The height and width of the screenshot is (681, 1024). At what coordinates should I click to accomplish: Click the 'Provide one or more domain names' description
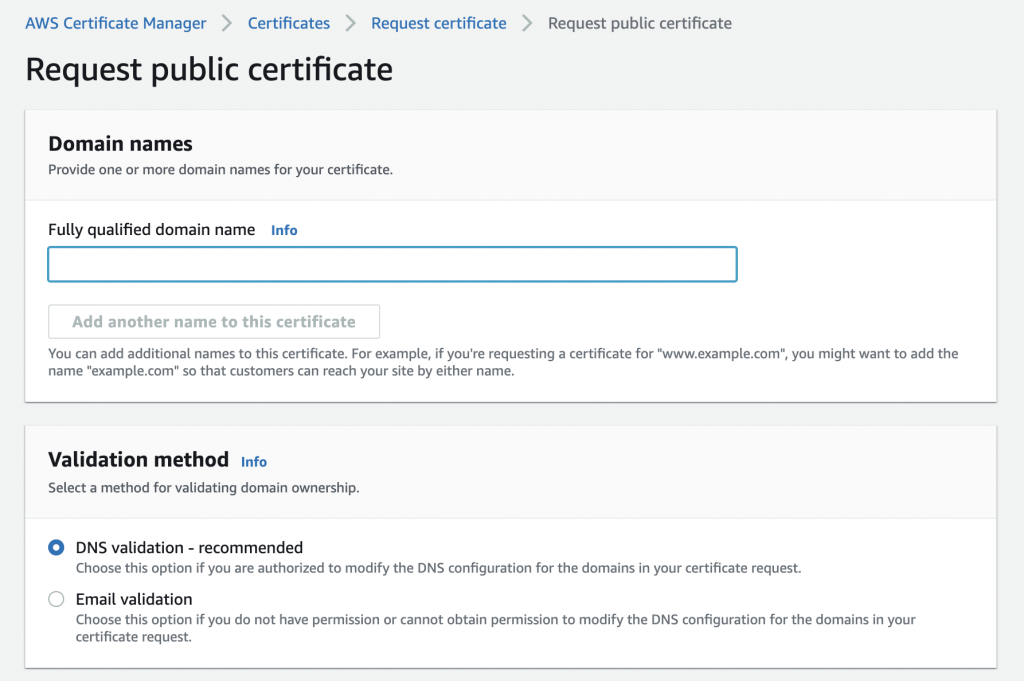(220, 170)
